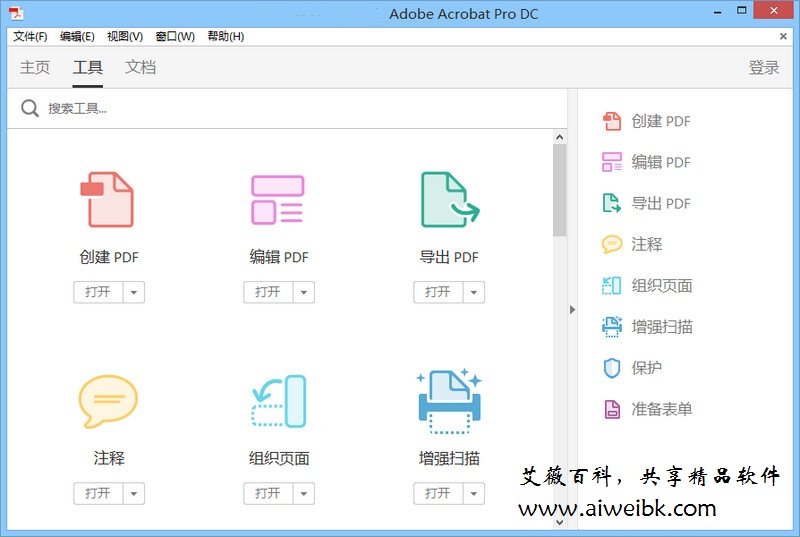The height and width of the screenshot is (537, 800).
Task: Click the 登录 sign-in link
Action: (764, 67)
